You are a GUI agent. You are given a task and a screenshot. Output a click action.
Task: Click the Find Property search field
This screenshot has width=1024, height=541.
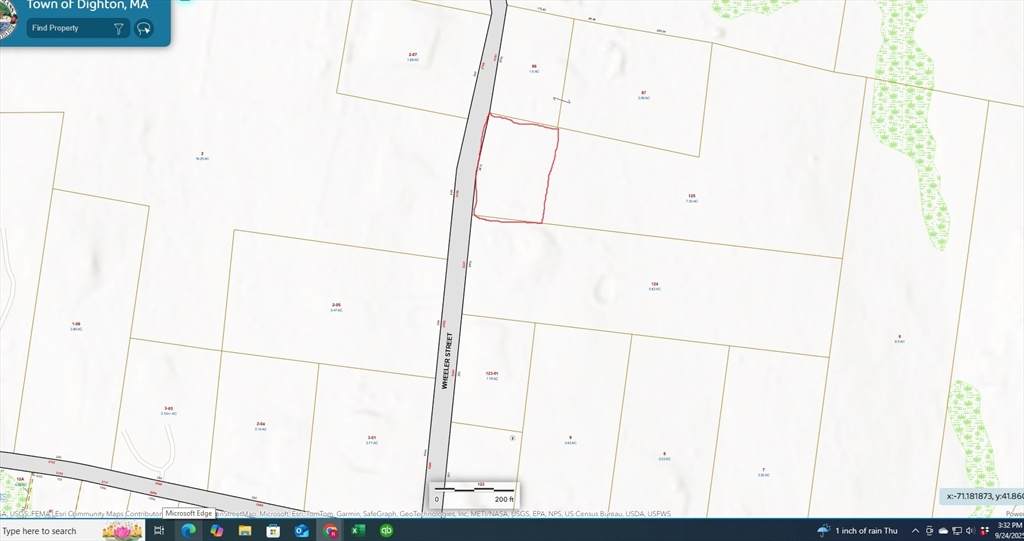click(66, 29)
